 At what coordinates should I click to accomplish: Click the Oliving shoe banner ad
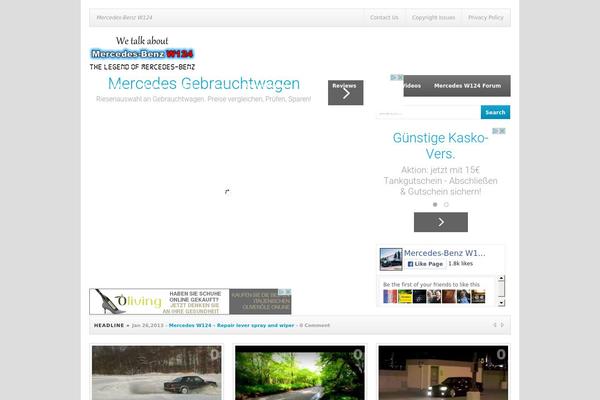(x=190, y=302)
